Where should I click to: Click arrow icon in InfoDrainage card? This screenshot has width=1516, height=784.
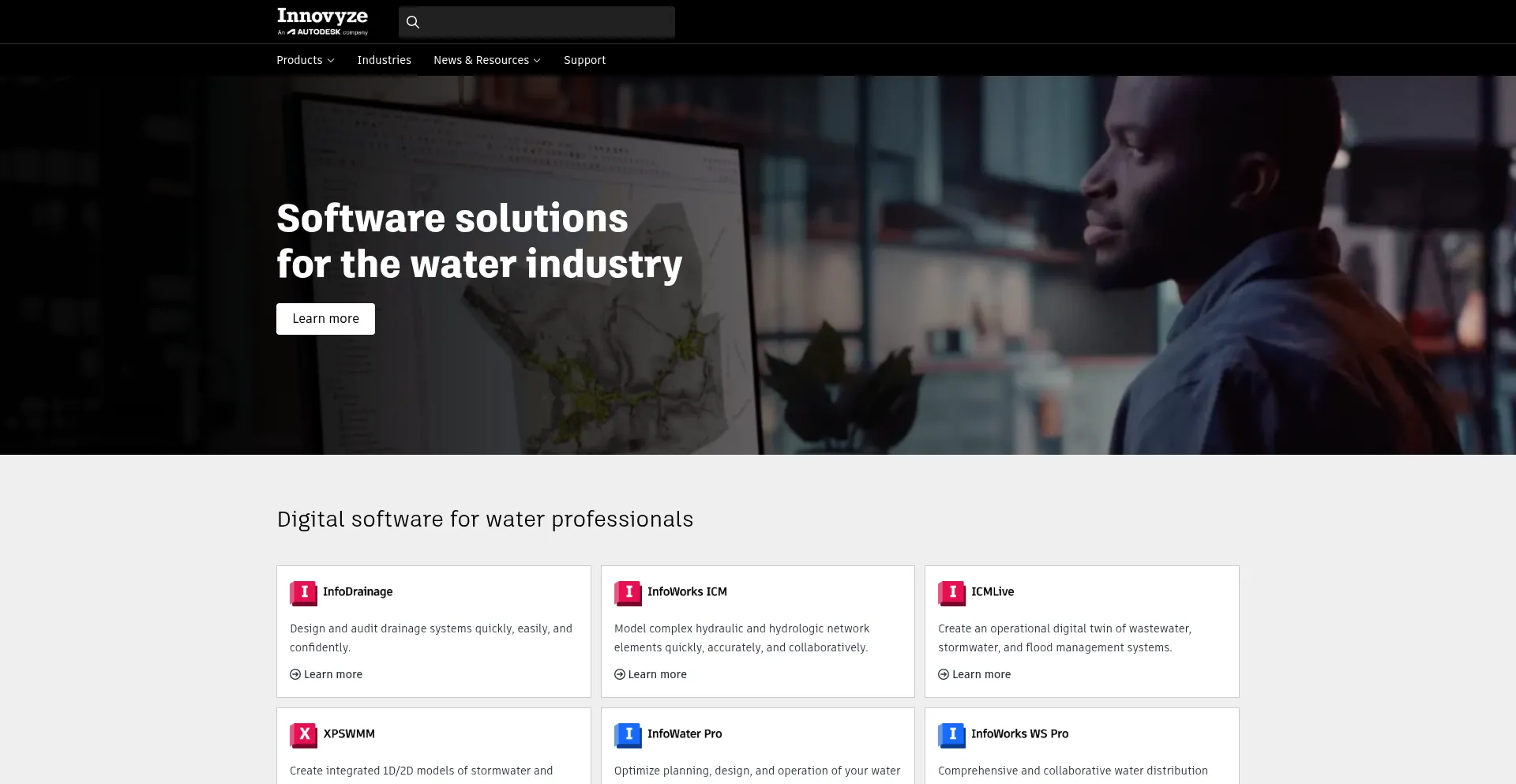pos(295,674)
